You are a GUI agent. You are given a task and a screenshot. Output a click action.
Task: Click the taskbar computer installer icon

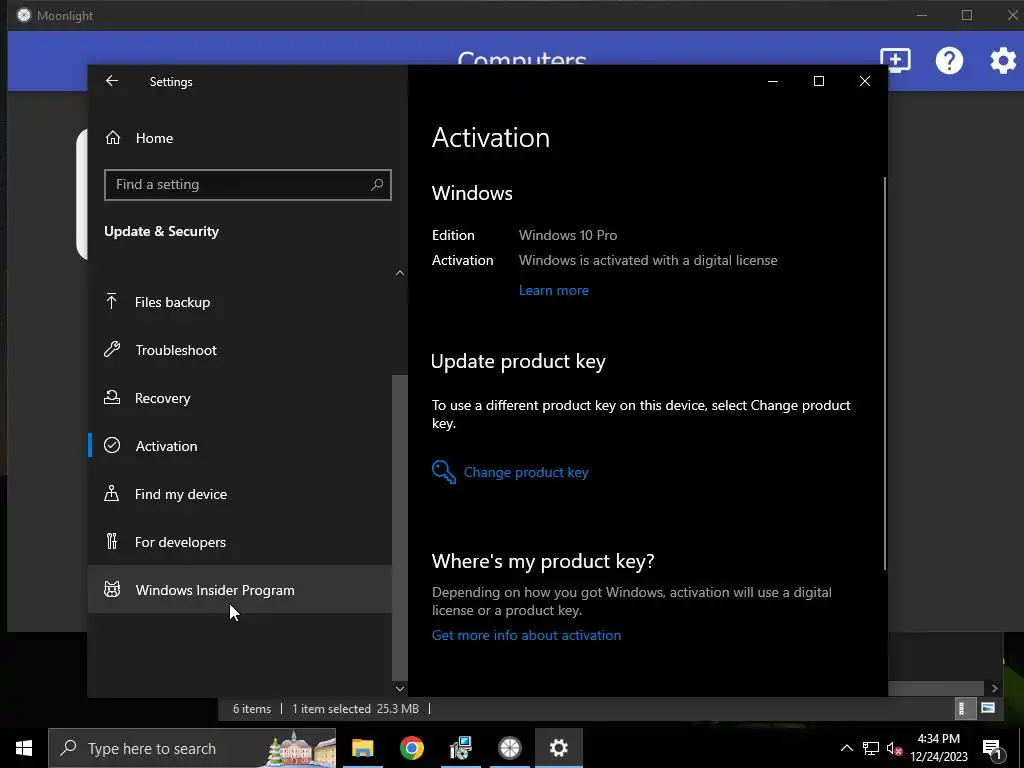pos(460,748)
